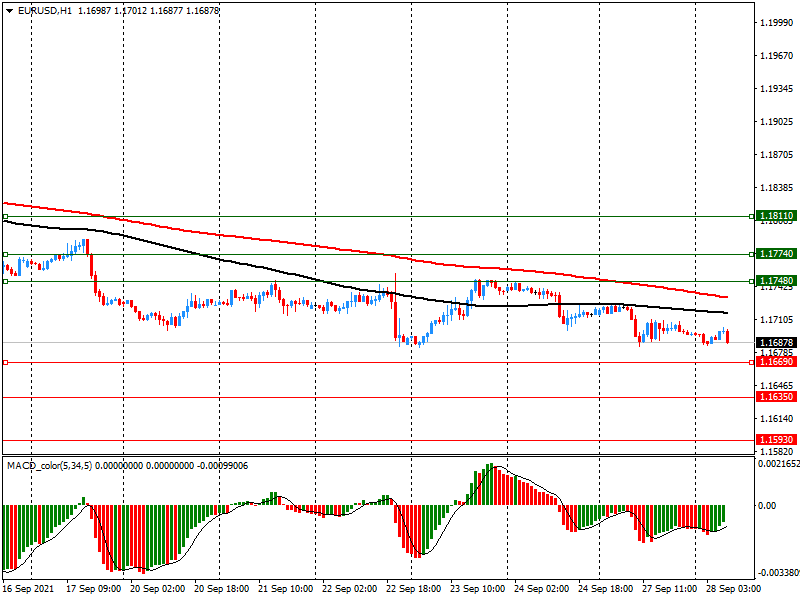The image size is (800, 600).
Task: Click the 1.16465 price axis value
Action: click(x=777, y=386)
